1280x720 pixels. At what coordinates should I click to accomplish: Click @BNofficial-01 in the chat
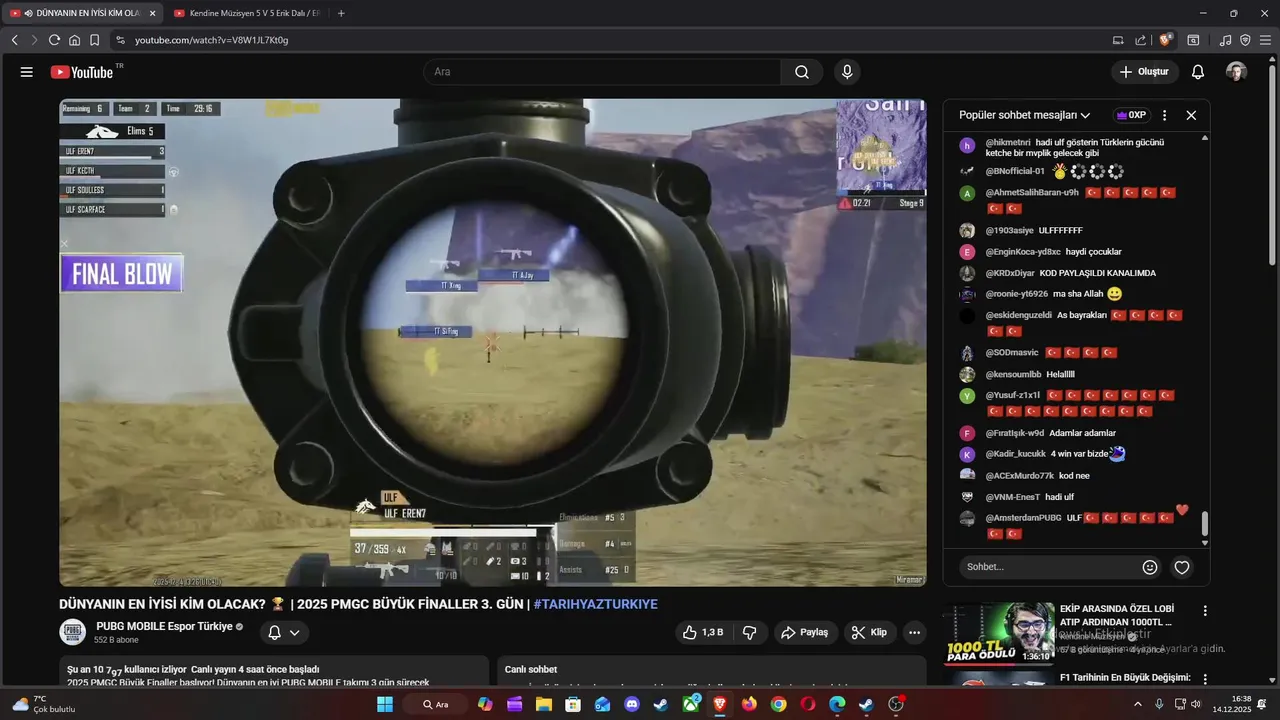pos(1015,171)
